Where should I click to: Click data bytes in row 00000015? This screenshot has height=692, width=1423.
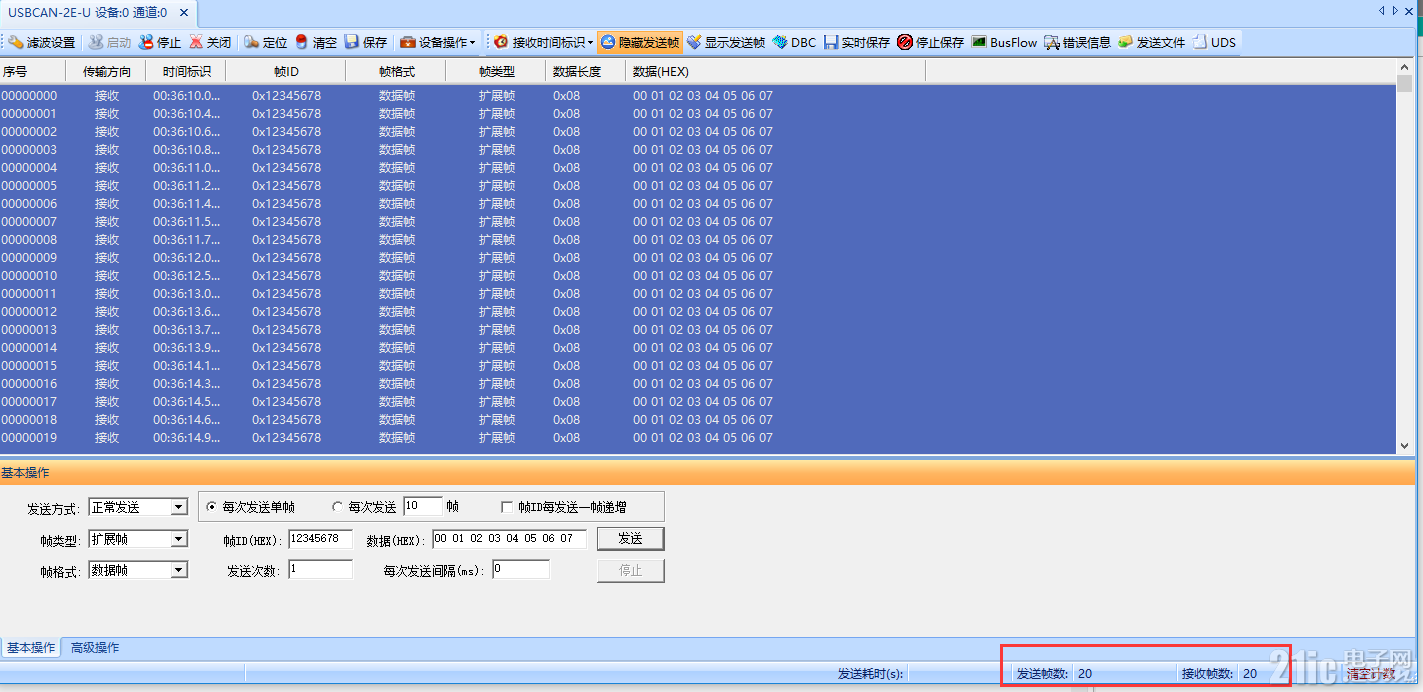(703, 366)
